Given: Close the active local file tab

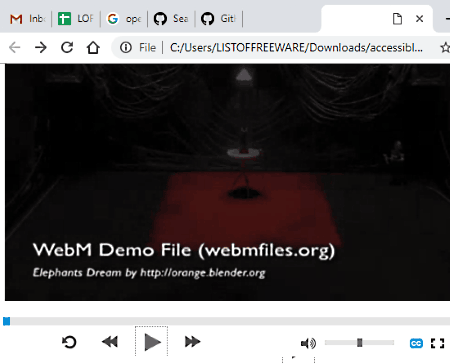Looking at the screenshot, I should click(419, 19).
